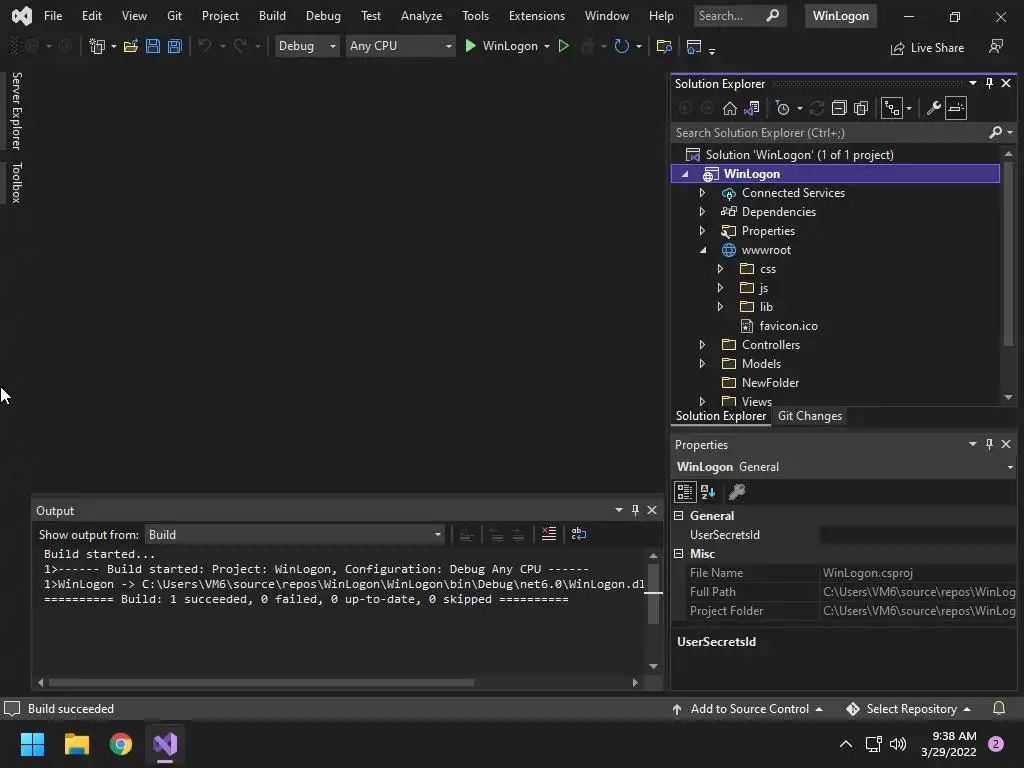1024x768 pixels.
Task: Click the UserSecretsId value field
Action: [918, 535]
